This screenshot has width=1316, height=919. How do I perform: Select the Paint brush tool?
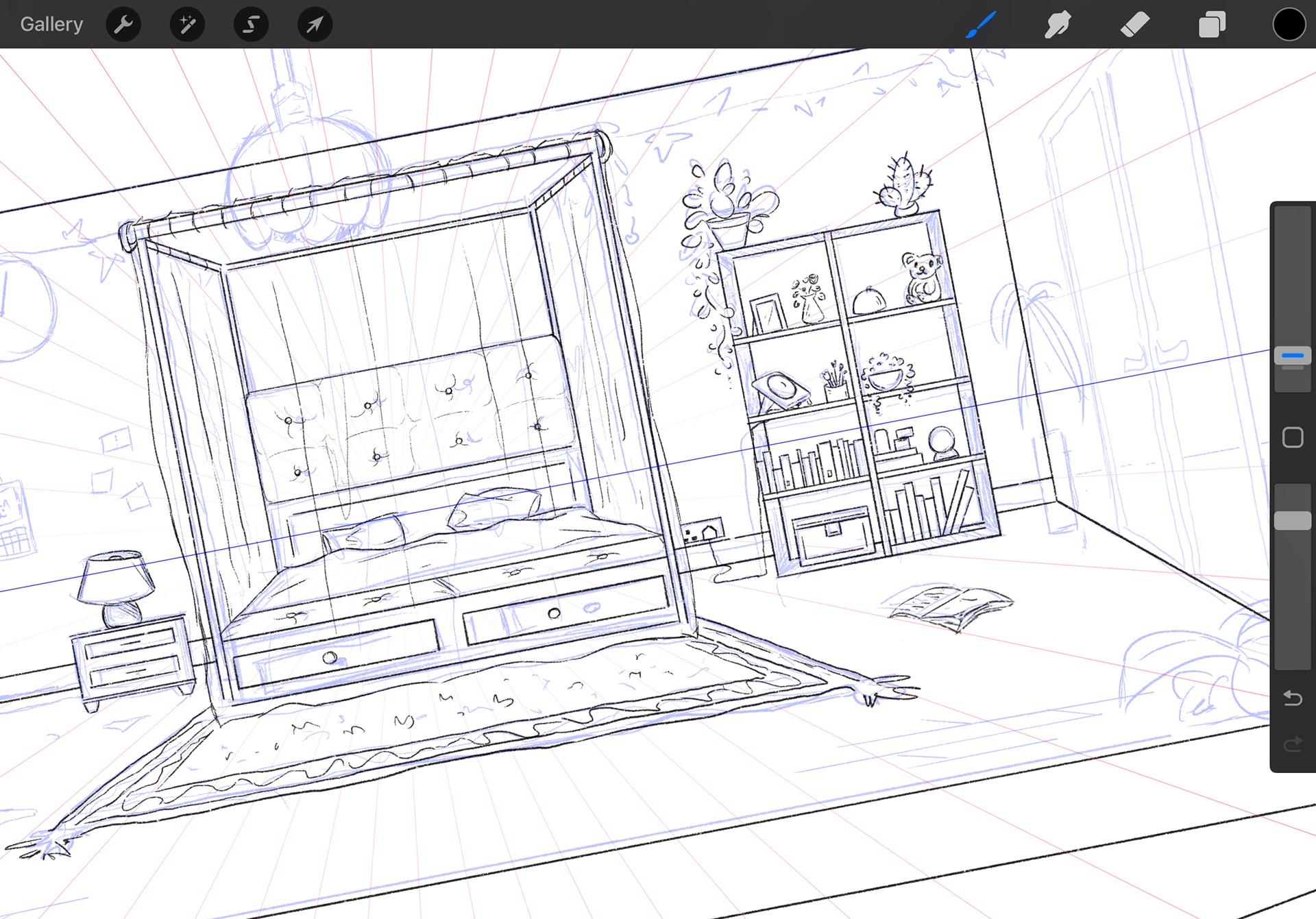(x=980, y=24)
